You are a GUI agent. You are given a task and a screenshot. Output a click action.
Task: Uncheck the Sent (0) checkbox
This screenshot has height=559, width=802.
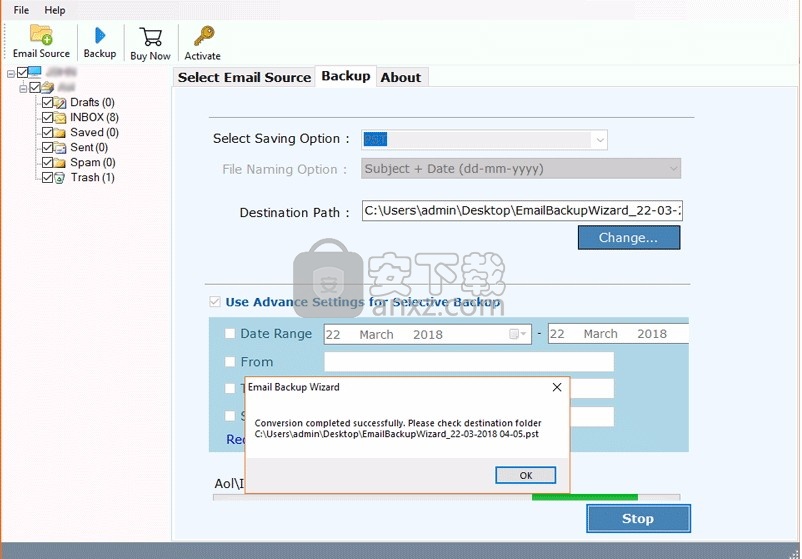[x=48, y=147]
